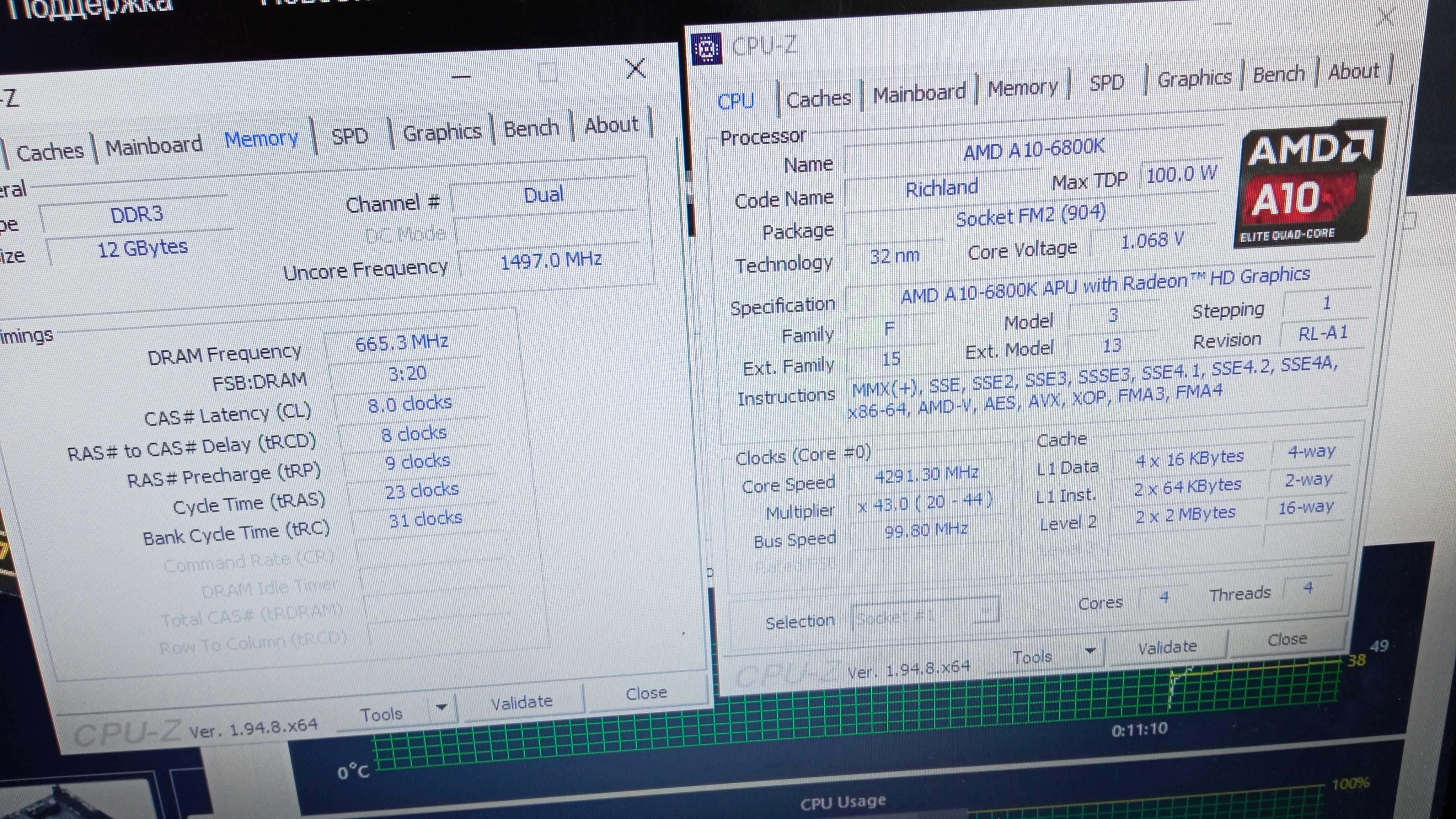Select Memory tab in left CPU-Z window

[261, 139]
